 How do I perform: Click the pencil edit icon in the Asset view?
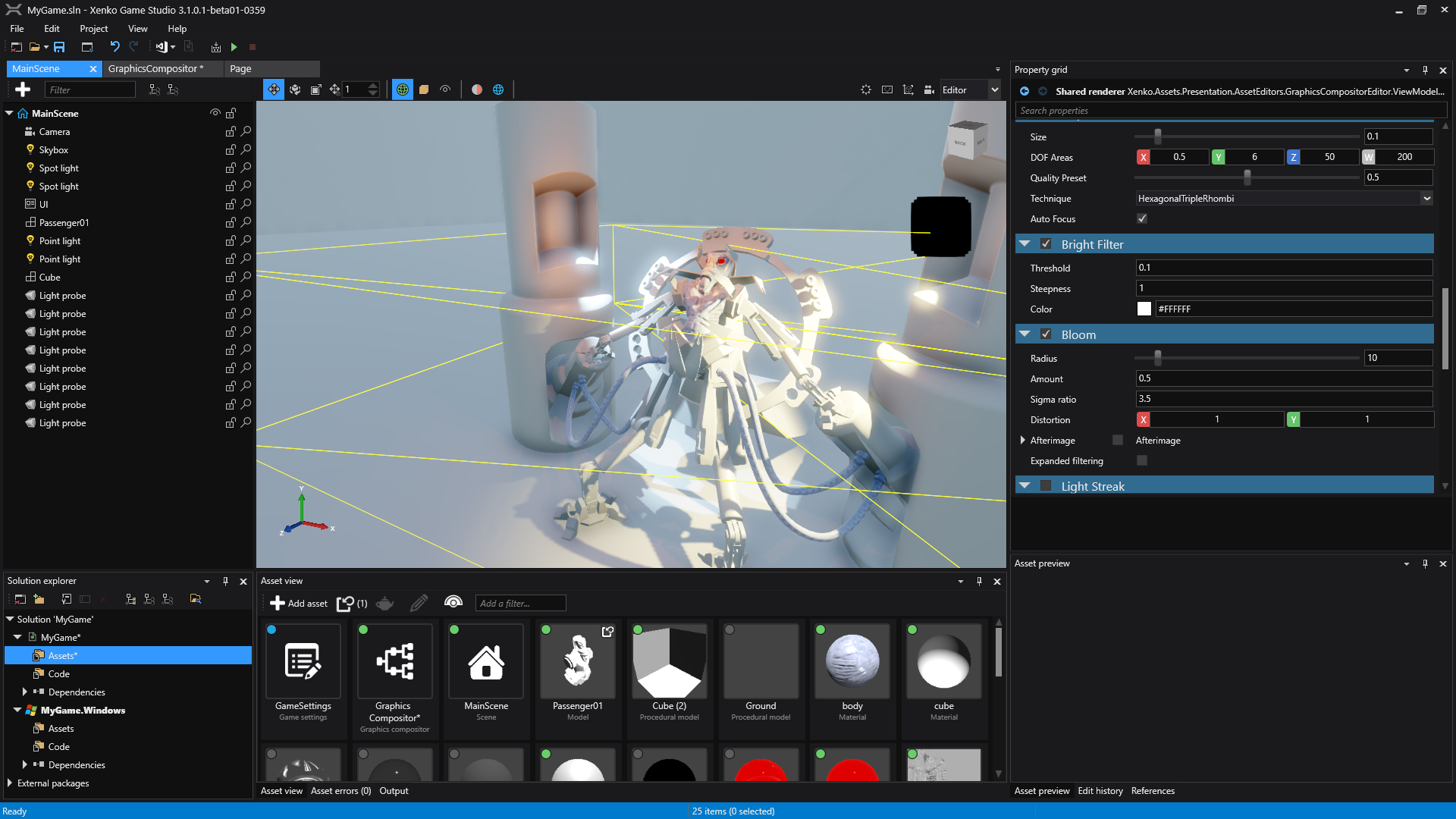(419, 603)
